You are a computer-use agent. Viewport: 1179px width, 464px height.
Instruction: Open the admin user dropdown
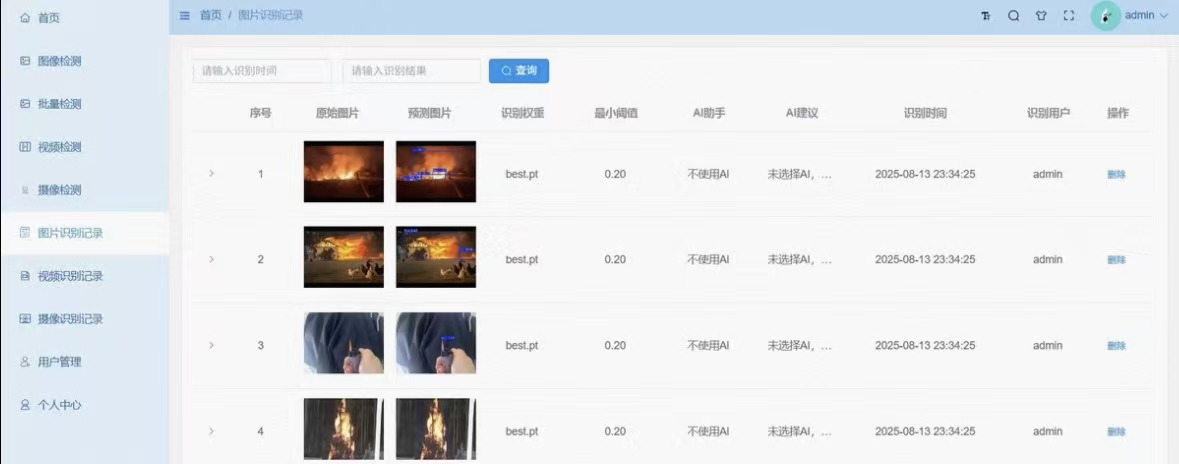1146,15
